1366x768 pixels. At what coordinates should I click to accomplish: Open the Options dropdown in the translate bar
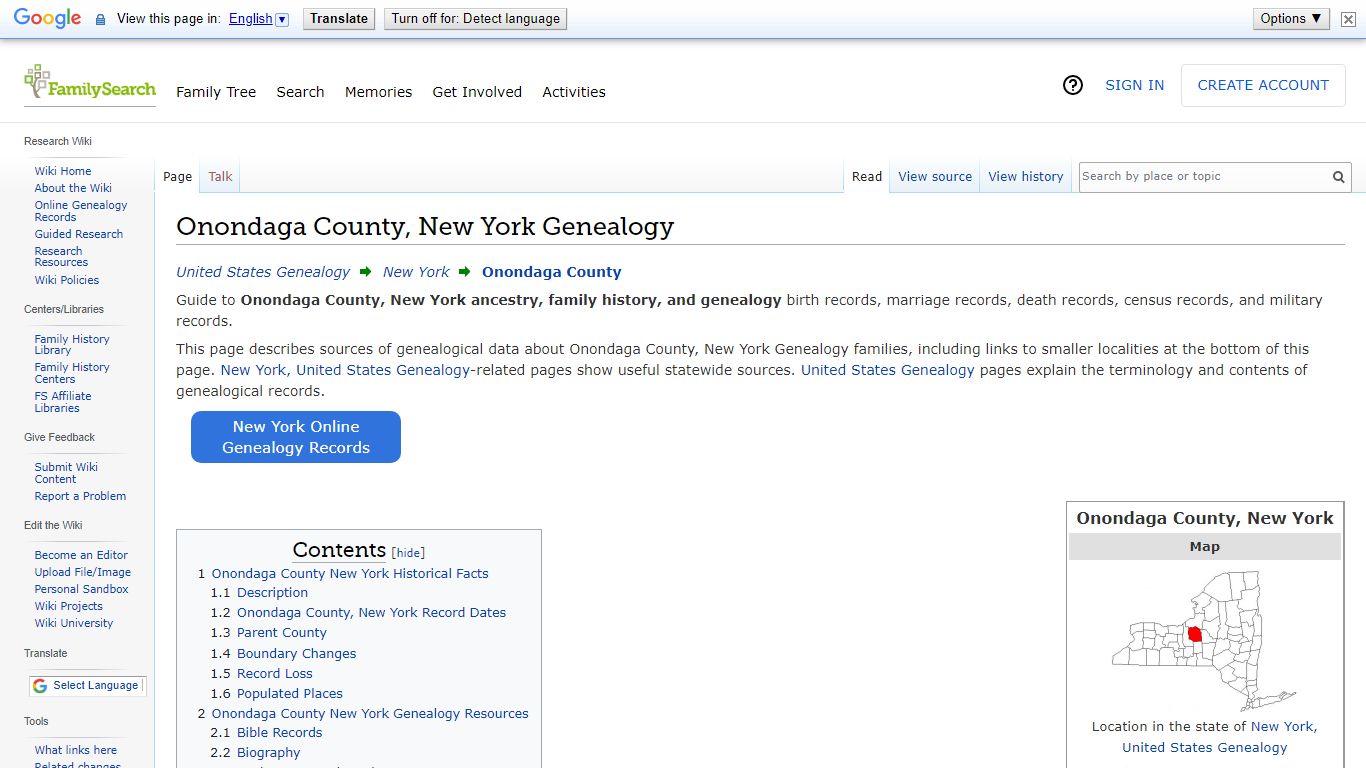pos(1291,19)
